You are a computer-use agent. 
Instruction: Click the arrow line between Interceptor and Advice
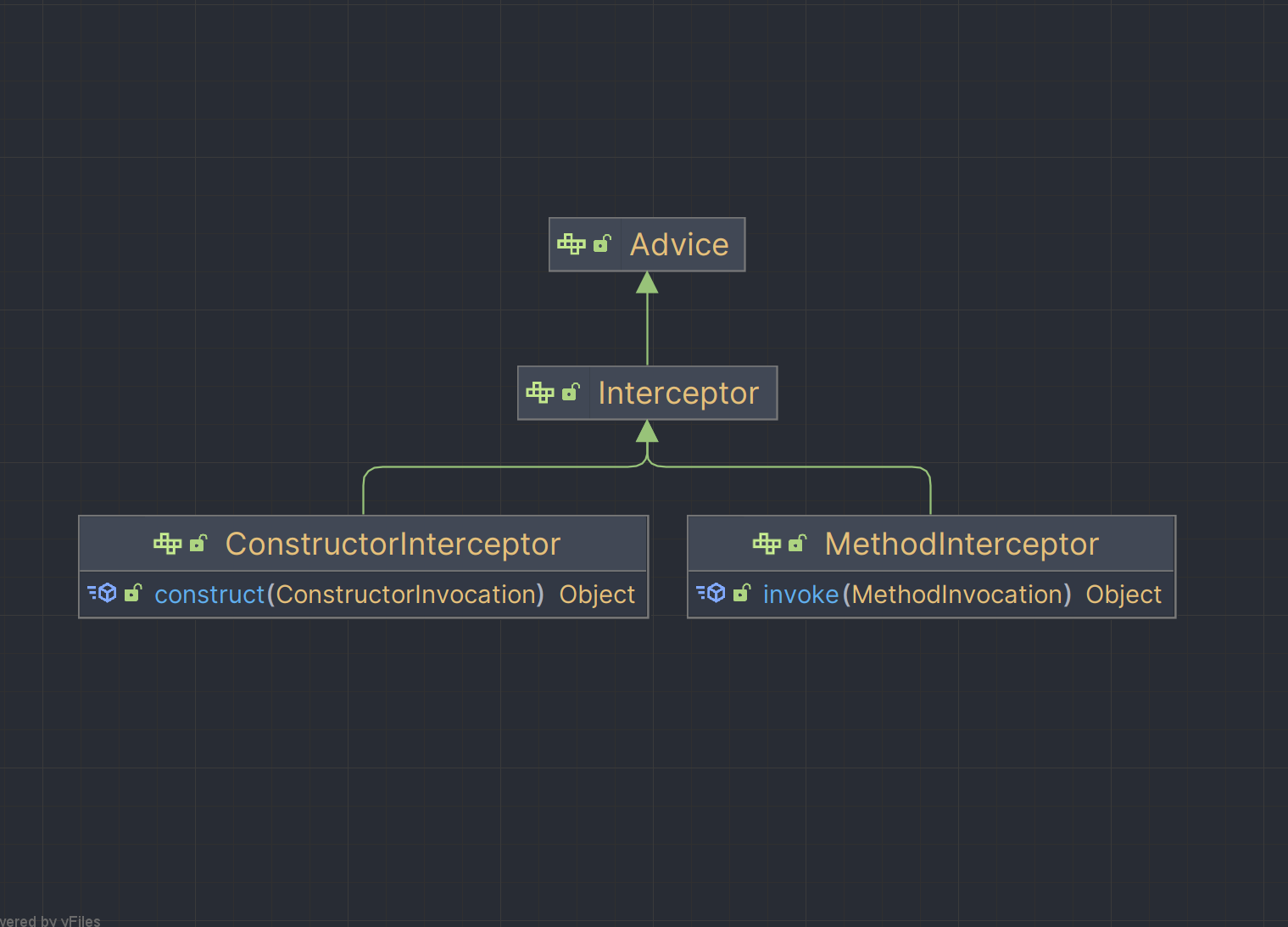point(648,327)
